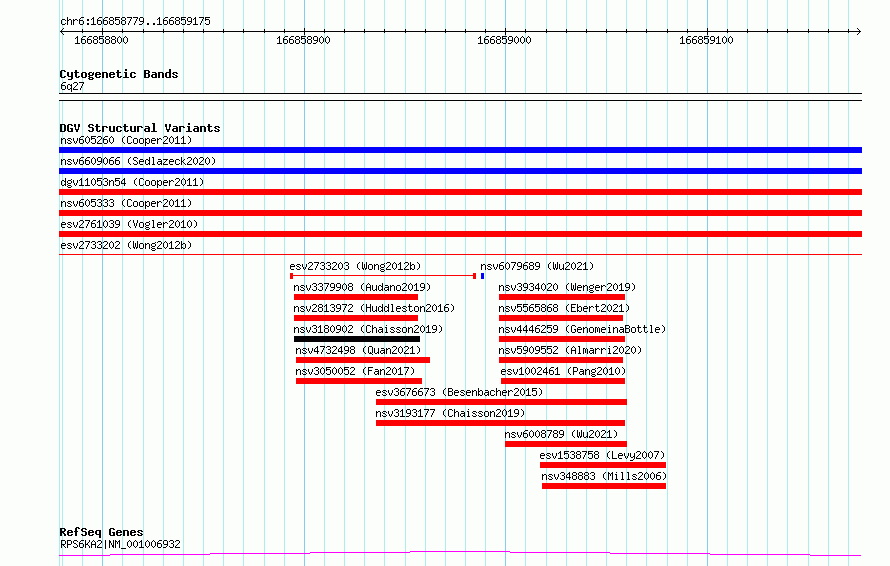890x566 pixels.
Task: Select the red bar under esv1002461 (Pang2010)
Action: tap(563, 381)
